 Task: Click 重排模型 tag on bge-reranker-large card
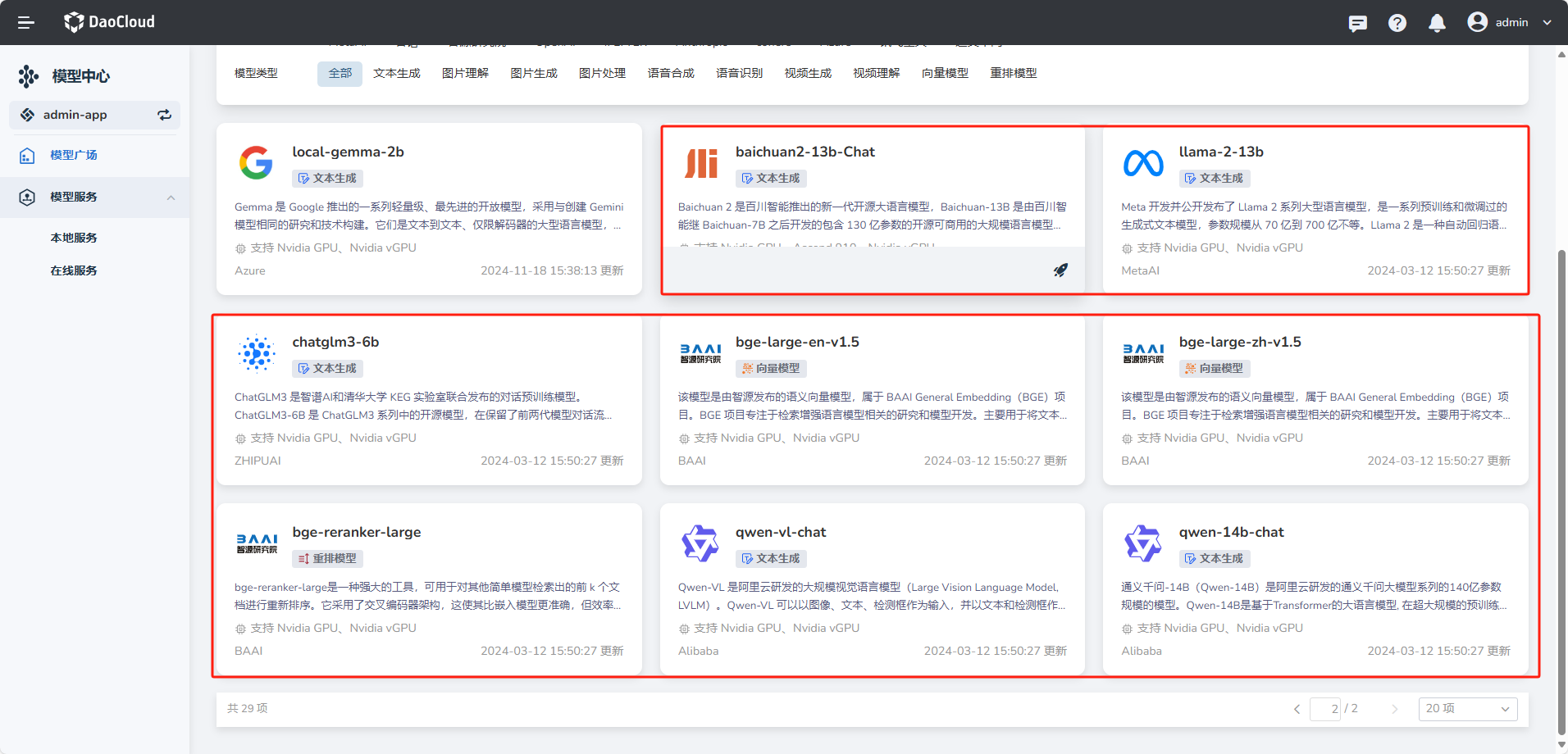327,558
